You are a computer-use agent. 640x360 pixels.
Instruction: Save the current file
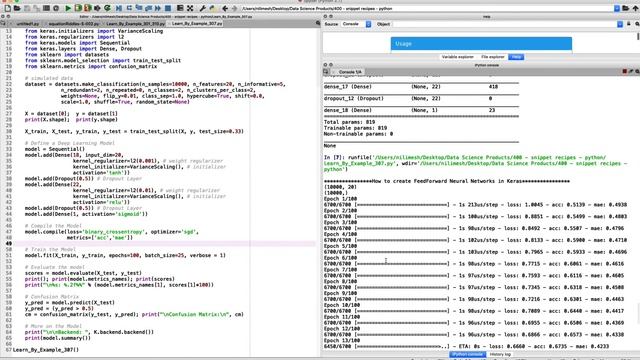27,8
